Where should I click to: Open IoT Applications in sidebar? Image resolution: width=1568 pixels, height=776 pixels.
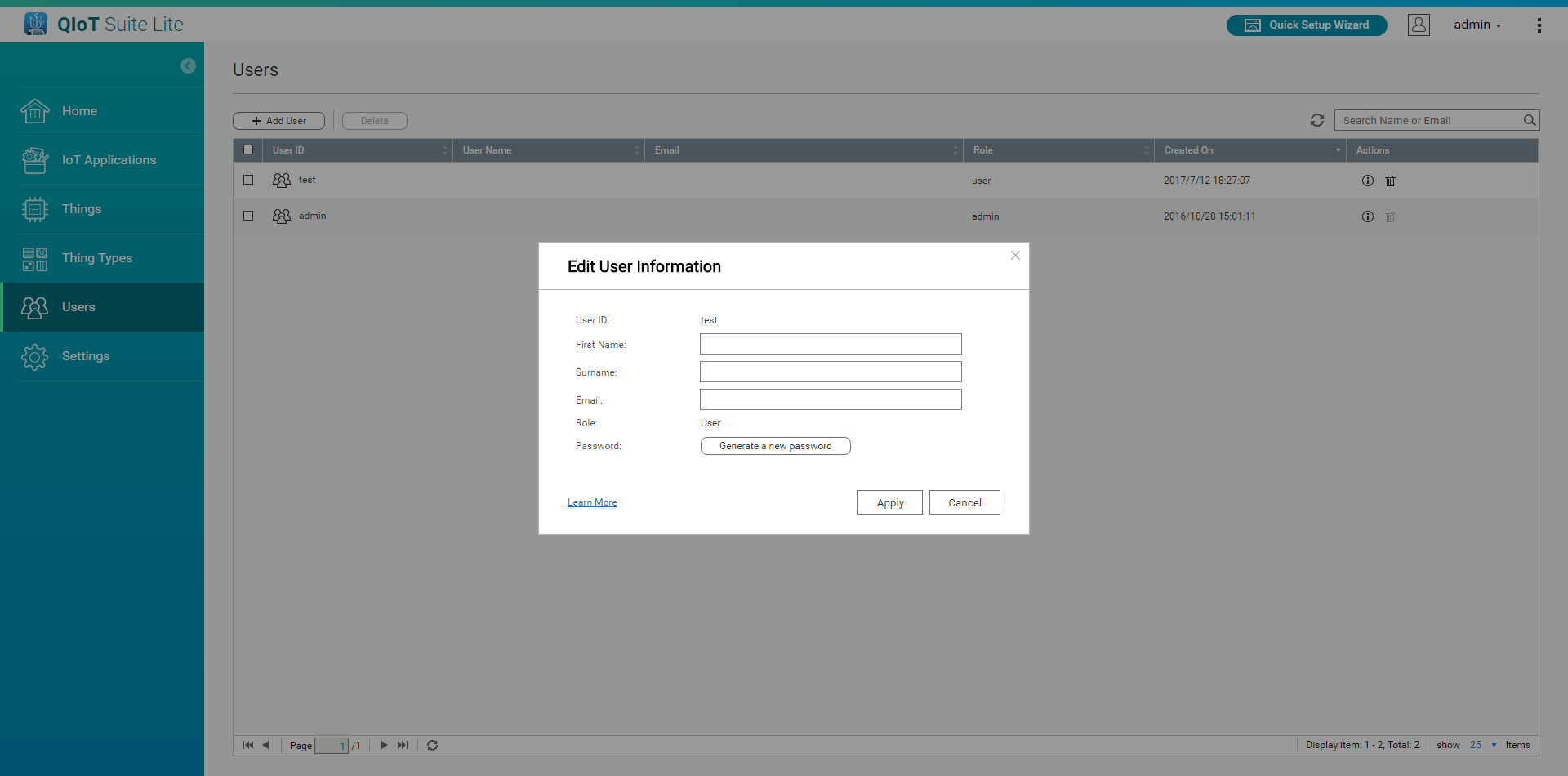tap(109, 160)
